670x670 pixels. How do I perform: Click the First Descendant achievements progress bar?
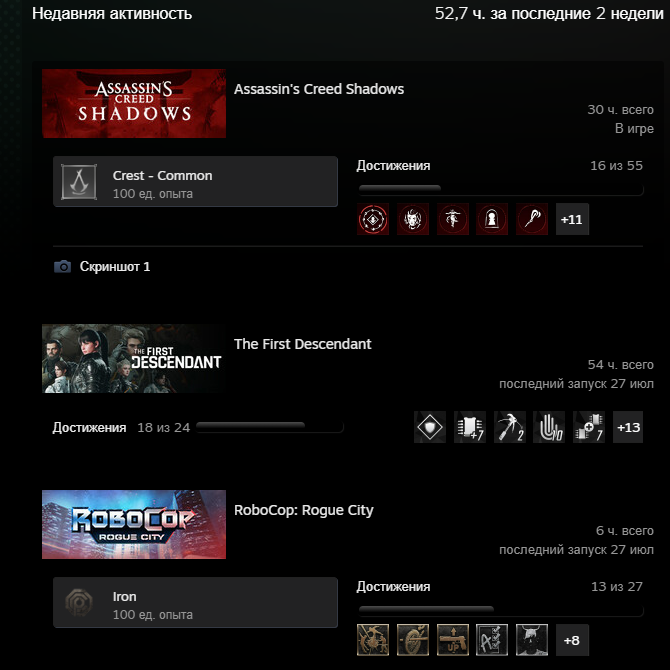click(270, 427)
